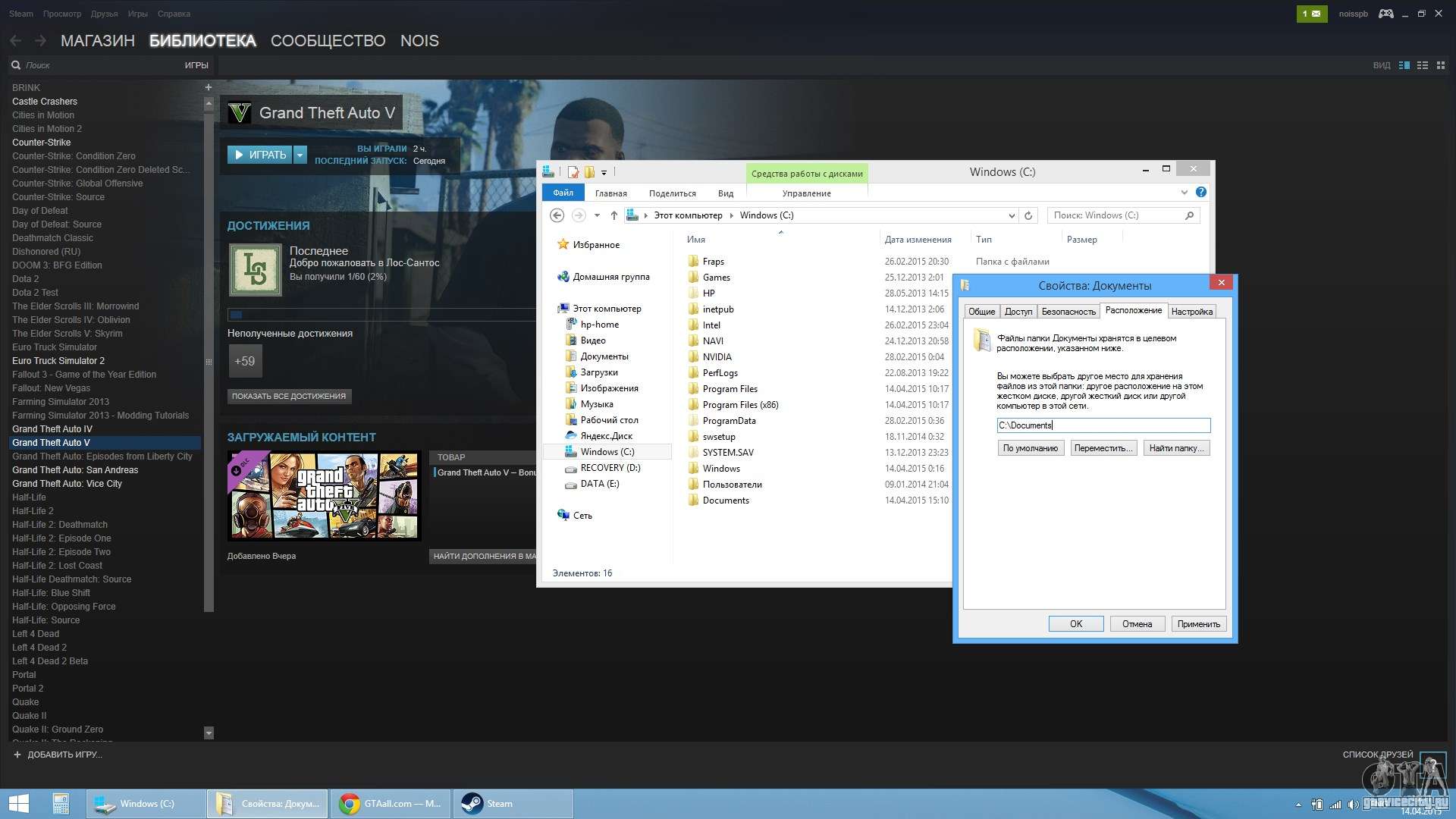The width and height of the screenshot is (1456, 819).
Task: Click По умолчанию button in properties
Action: coord(1031,448)
